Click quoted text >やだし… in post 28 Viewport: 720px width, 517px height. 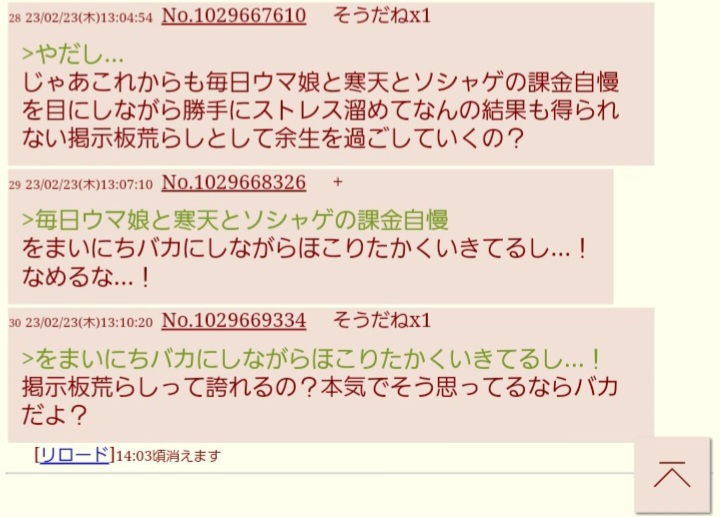[73, 54]
